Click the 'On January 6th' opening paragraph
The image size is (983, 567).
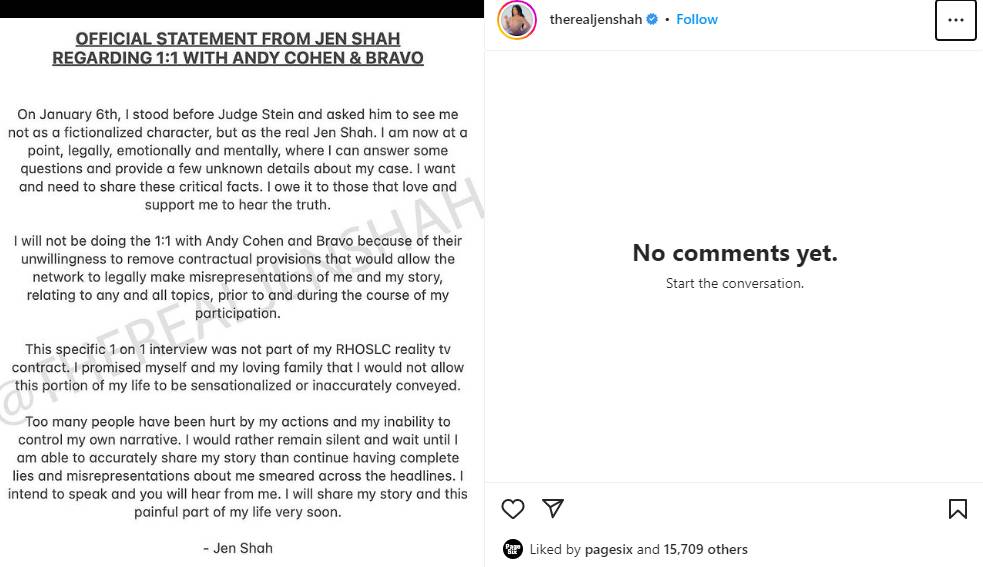pos(238,160)
